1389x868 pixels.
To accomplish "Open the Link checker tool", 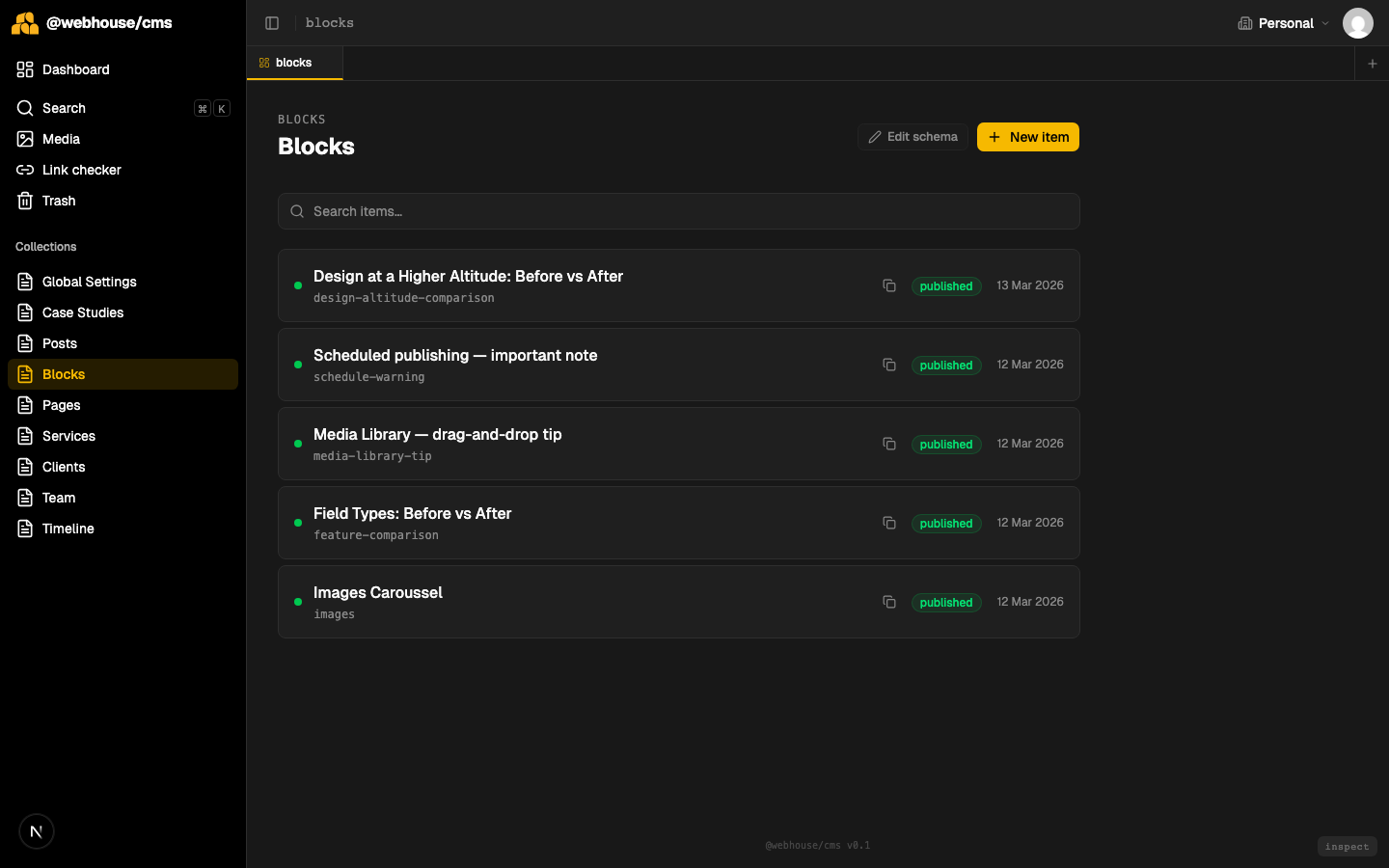I will 81,170.
